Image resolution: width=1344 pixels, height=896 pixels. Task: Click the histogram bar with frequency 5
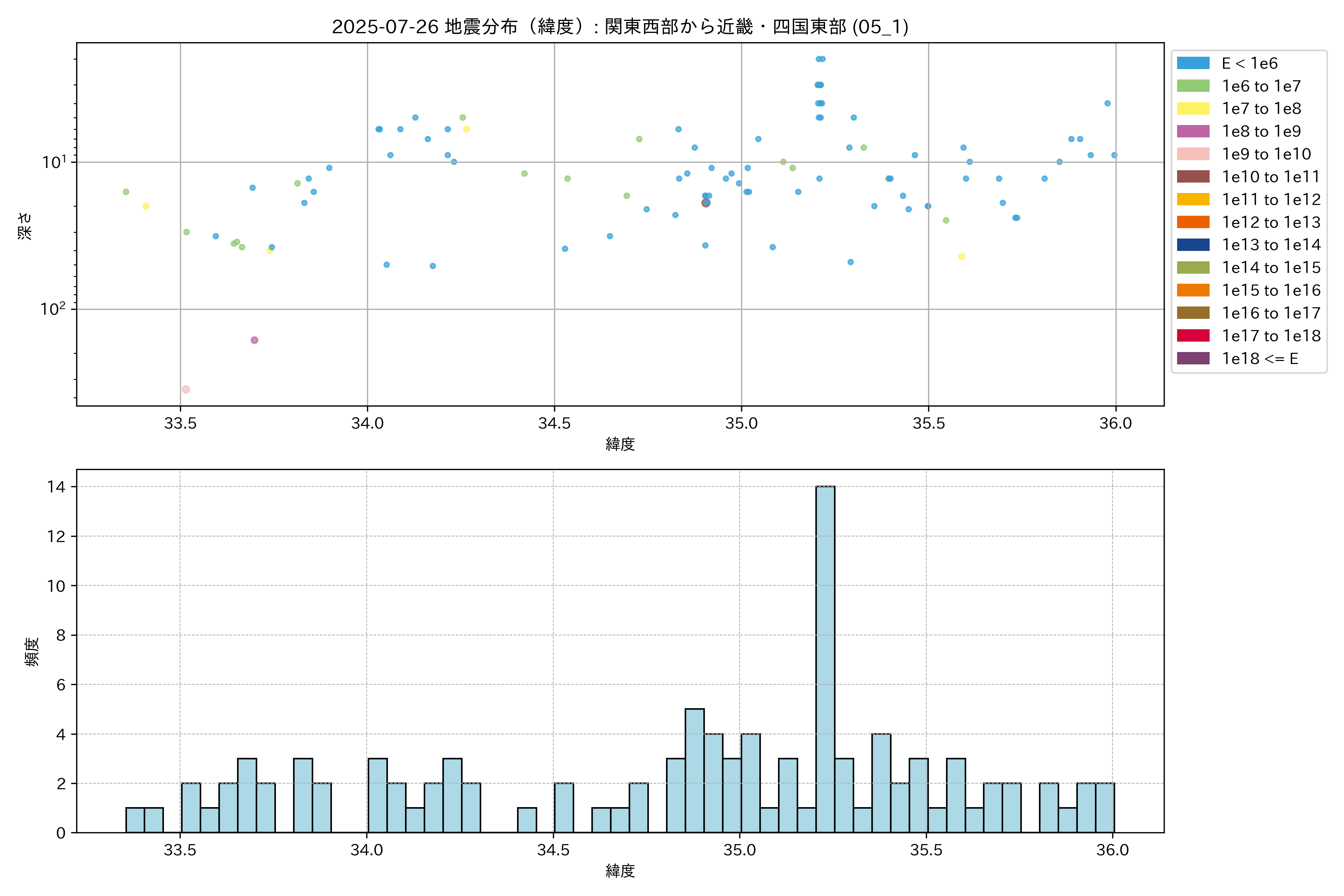point(694,770)
